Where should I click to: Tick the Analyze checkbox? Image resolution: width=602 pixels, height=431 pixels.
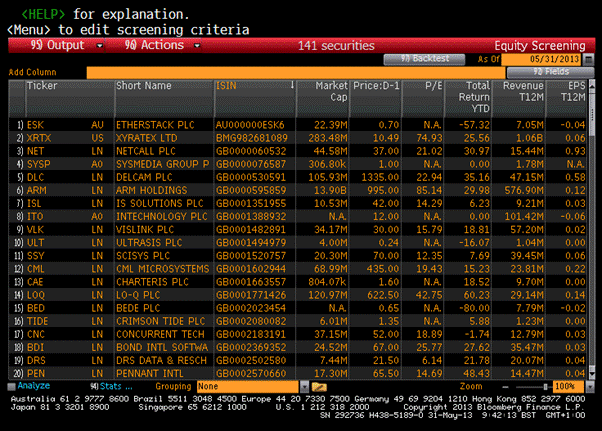point(12,386)
